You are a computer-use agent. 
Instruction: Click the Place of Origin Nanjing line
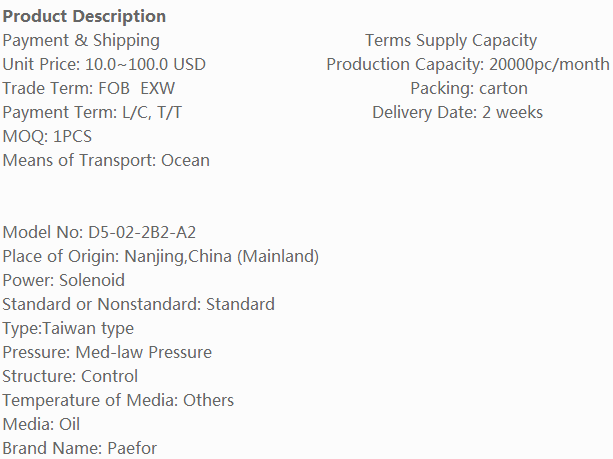tap(160, 257)
